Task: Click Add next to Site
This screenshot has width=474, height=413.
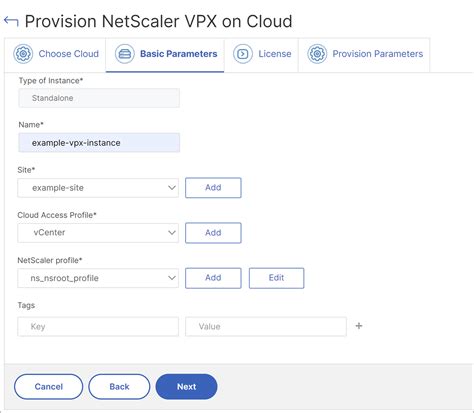Action: 213,188
